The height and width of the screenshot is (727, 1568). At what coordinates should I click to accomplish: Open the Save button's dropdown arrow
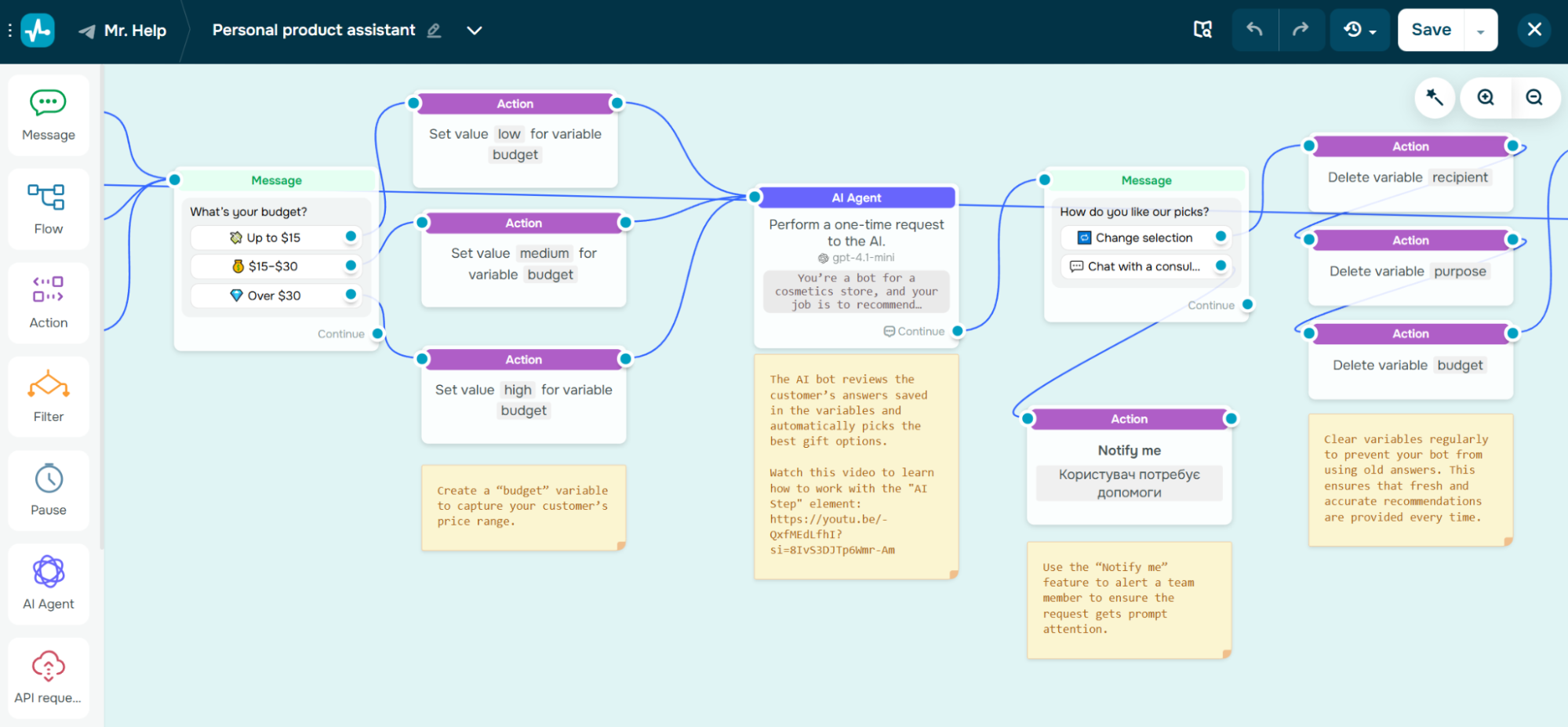tap(1479, 29)
